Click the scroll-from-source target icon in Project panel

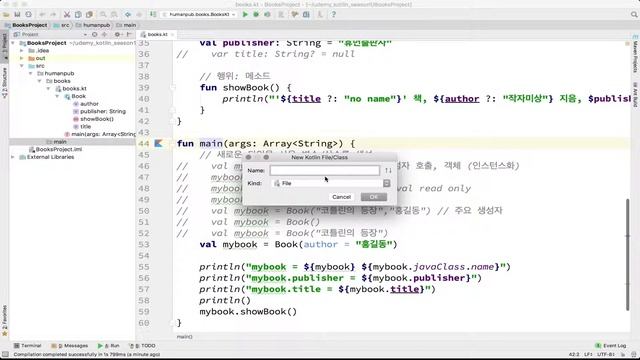coord(95,35)
